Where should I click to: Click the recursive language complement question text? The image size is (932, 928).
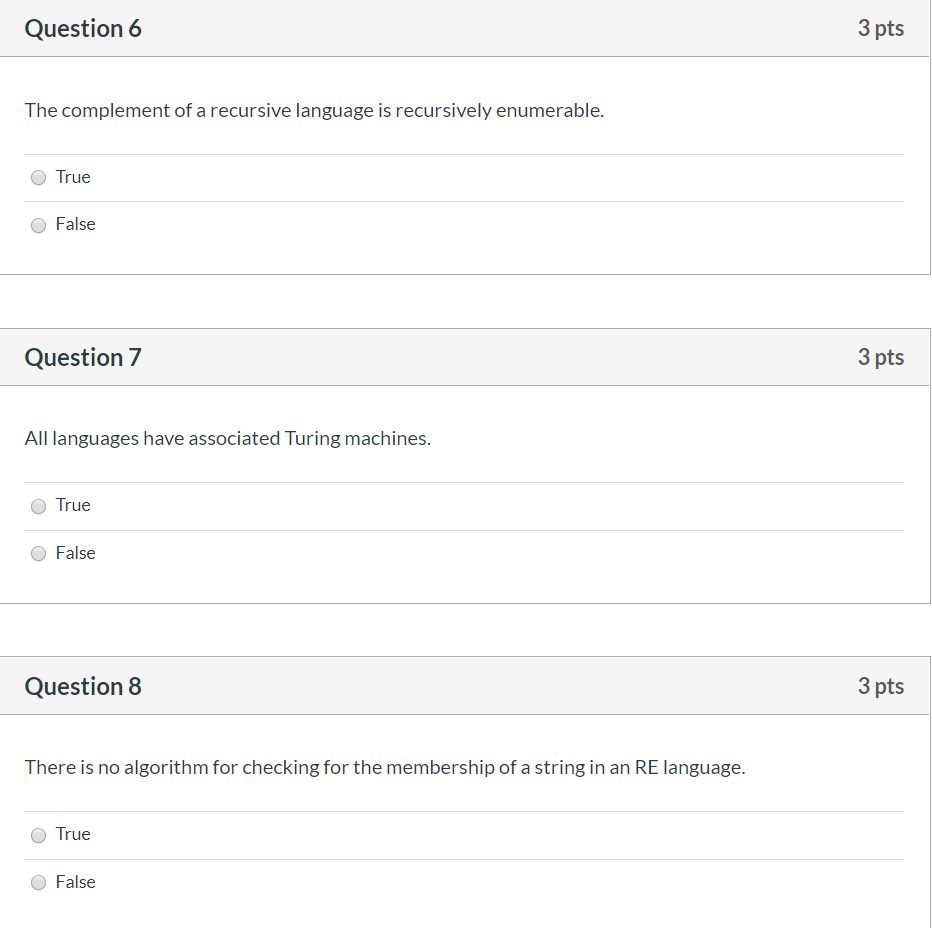pyautogui.click(x=313, y=110)
